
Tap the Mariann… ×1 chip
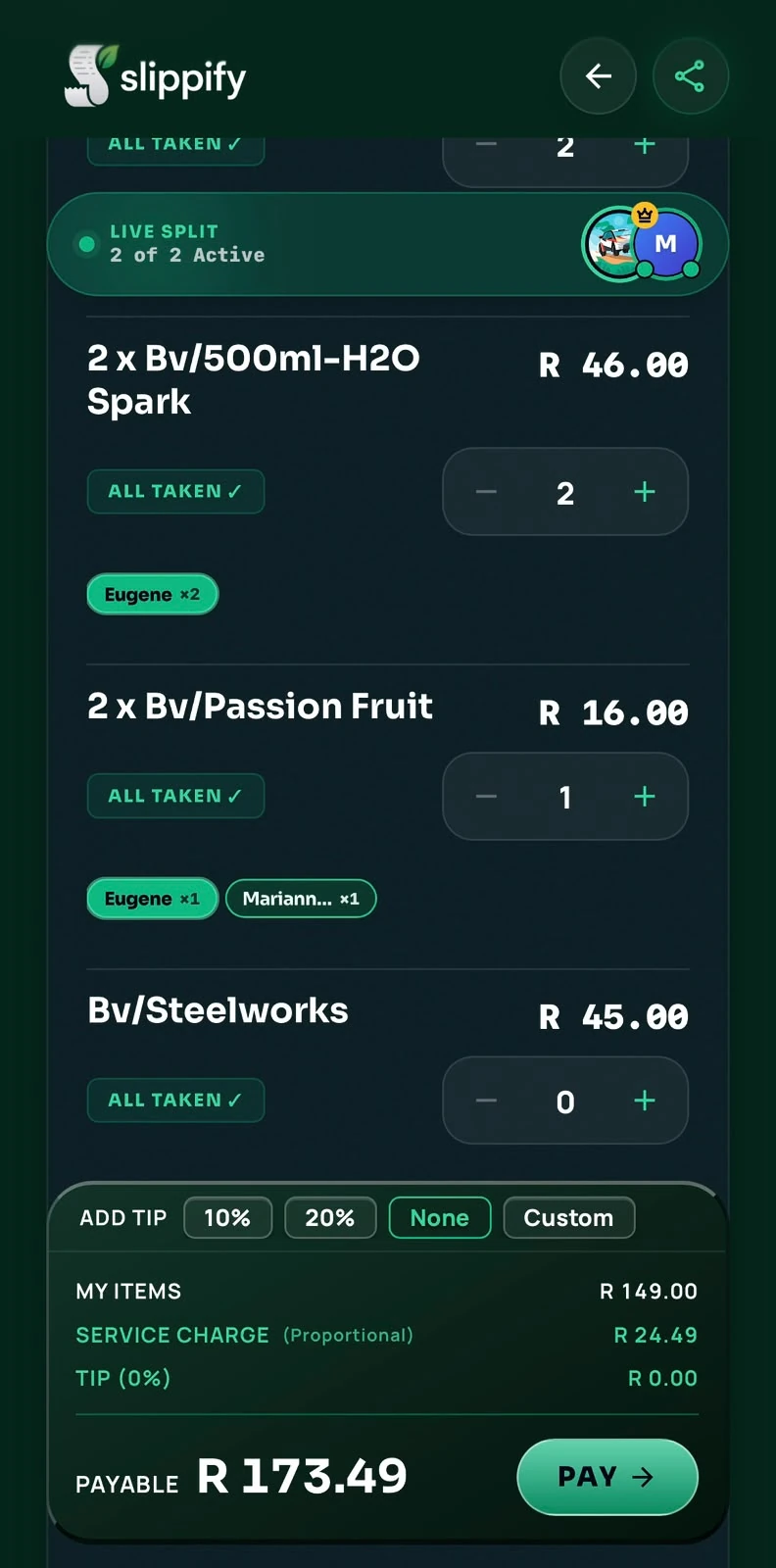point(301,899)
